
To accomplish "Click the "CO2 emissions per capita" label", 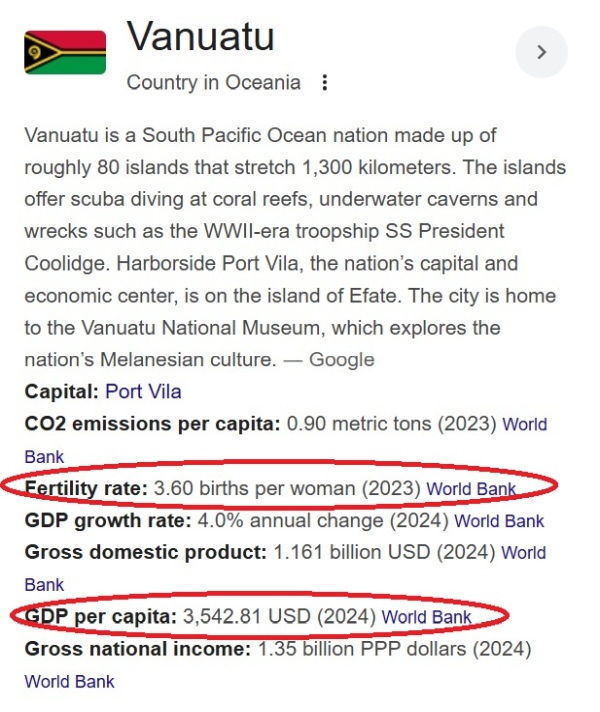I will (152, 424).
